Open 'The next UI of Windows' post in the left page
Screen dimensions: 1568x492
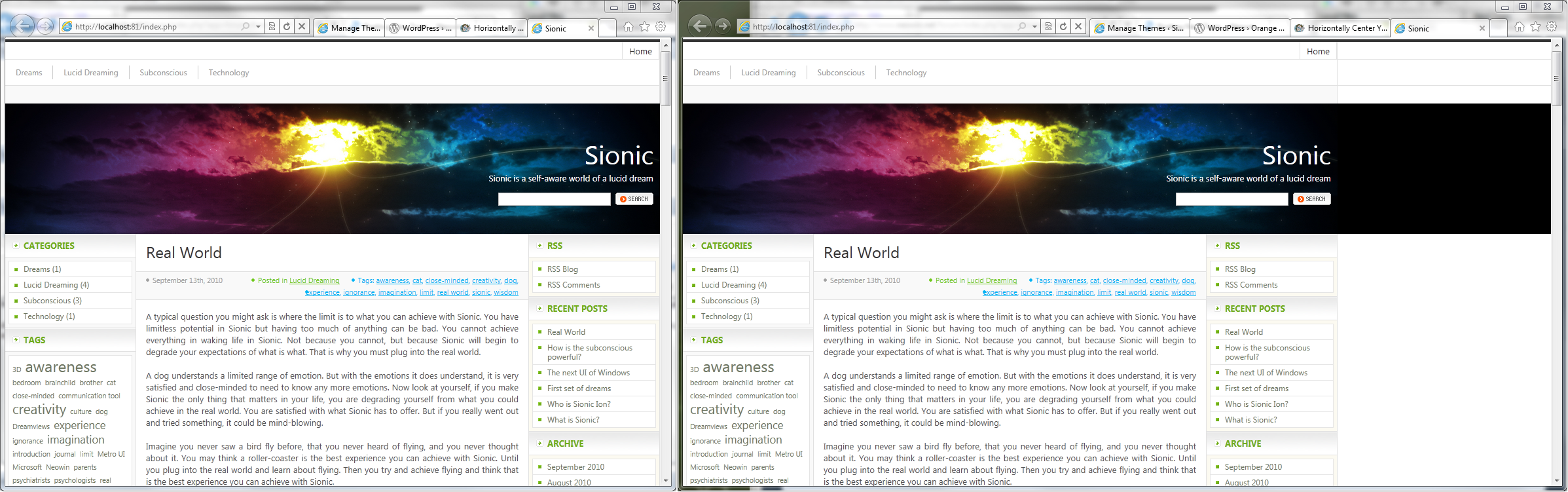588,373
